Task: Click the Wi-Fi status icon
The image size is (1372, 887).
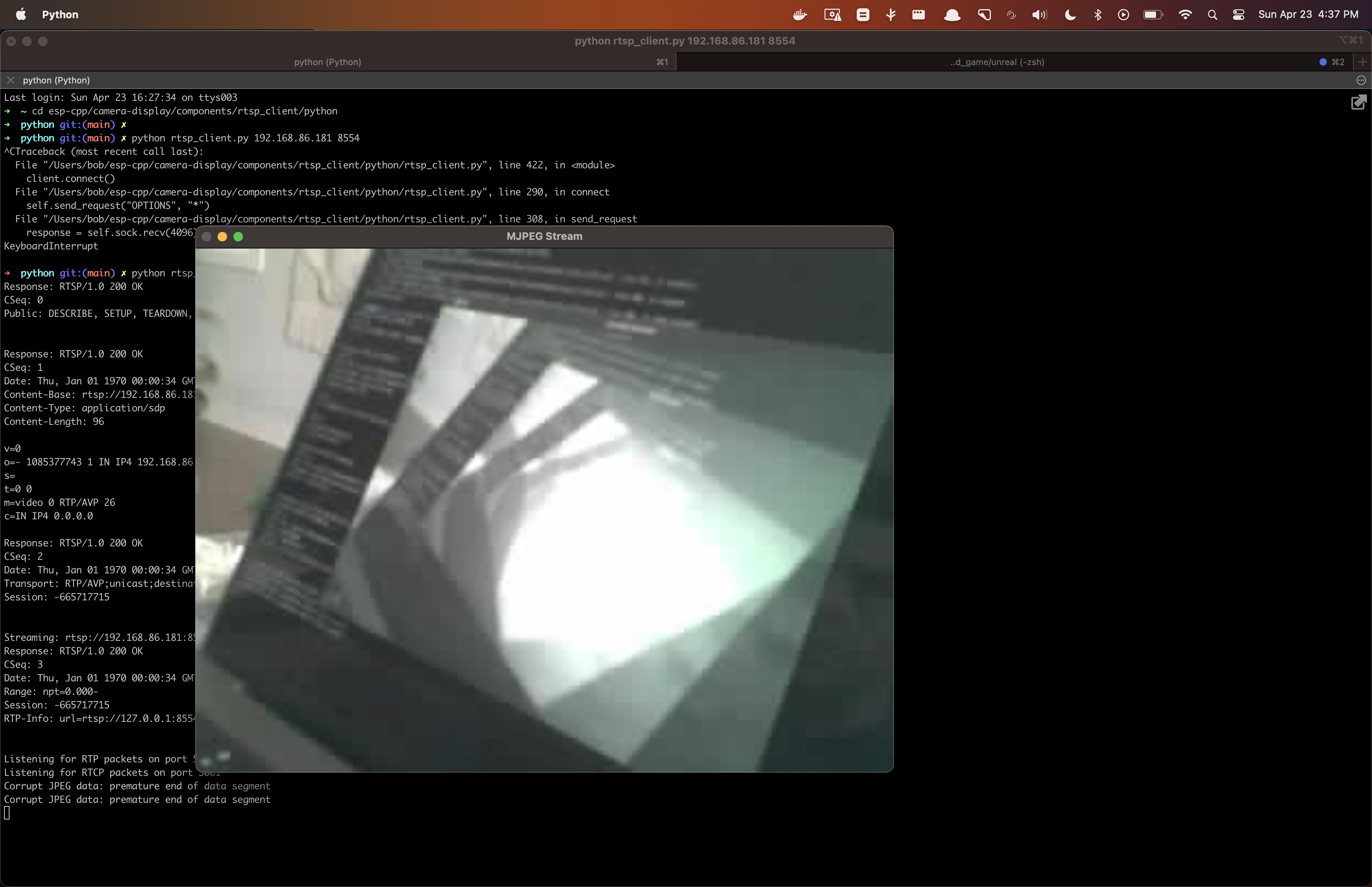Action: pyautogui.click(x=1185, y=14)
